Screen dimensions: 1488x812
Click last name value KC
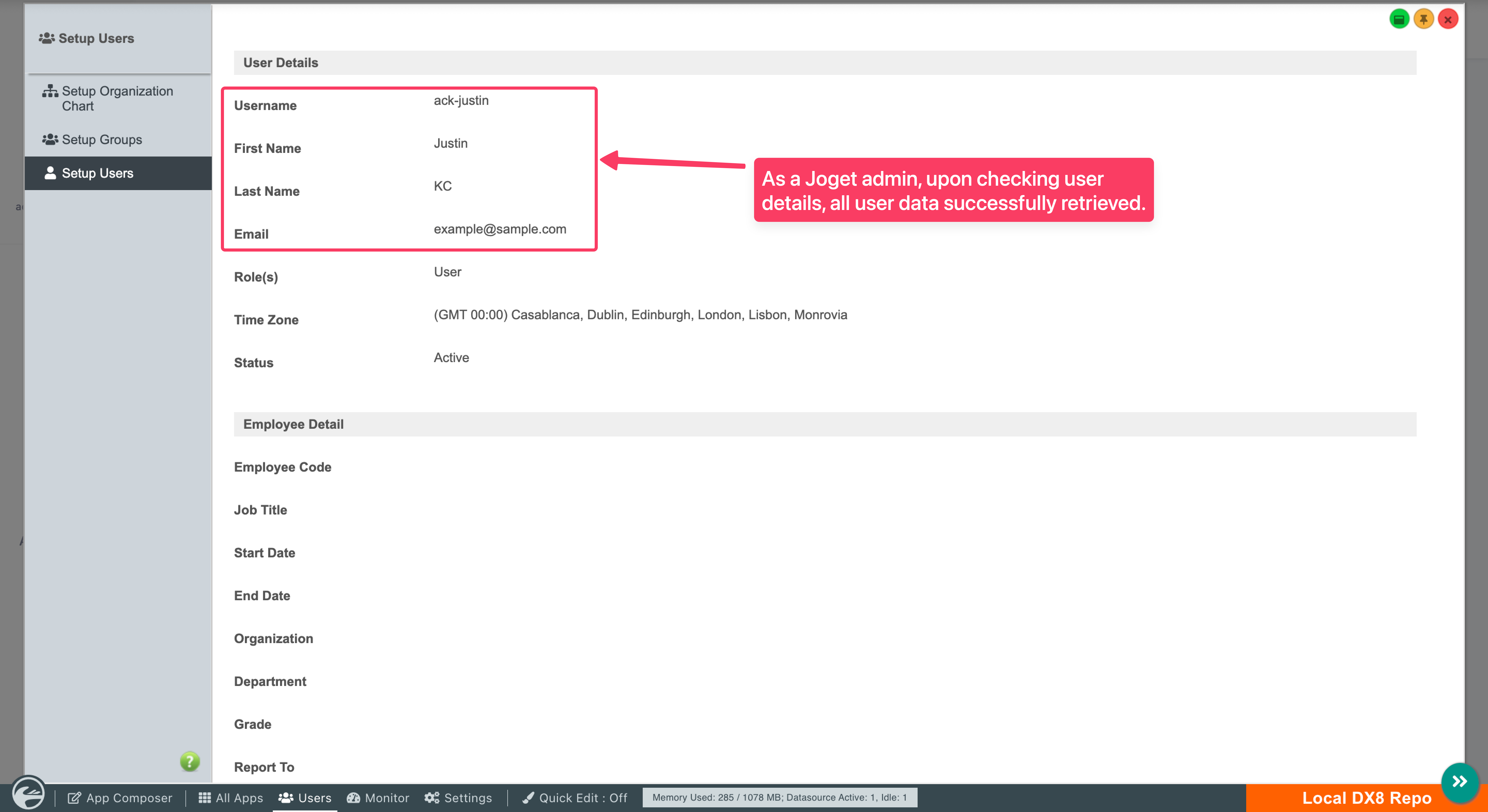click(x=443, y=186)
